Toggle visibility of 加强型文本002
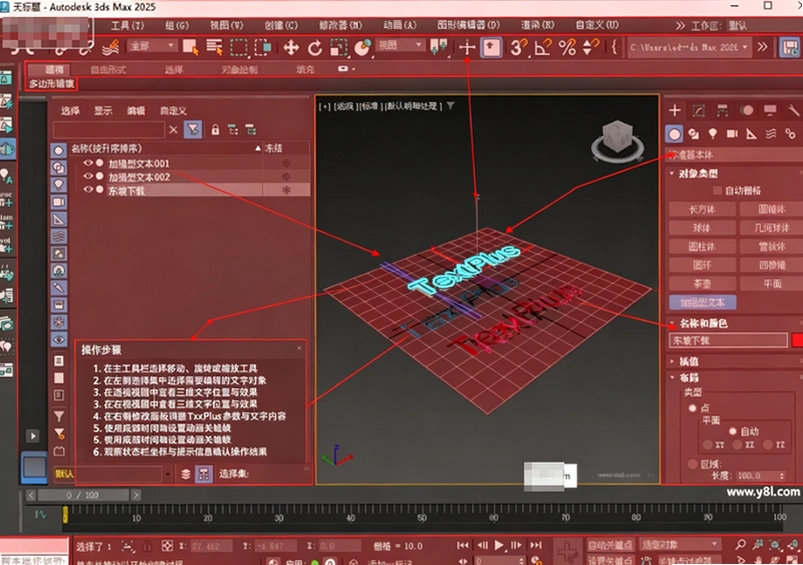The height and width of the screenshot is (565, 803). pyautogui.click(x=88, y=176)
